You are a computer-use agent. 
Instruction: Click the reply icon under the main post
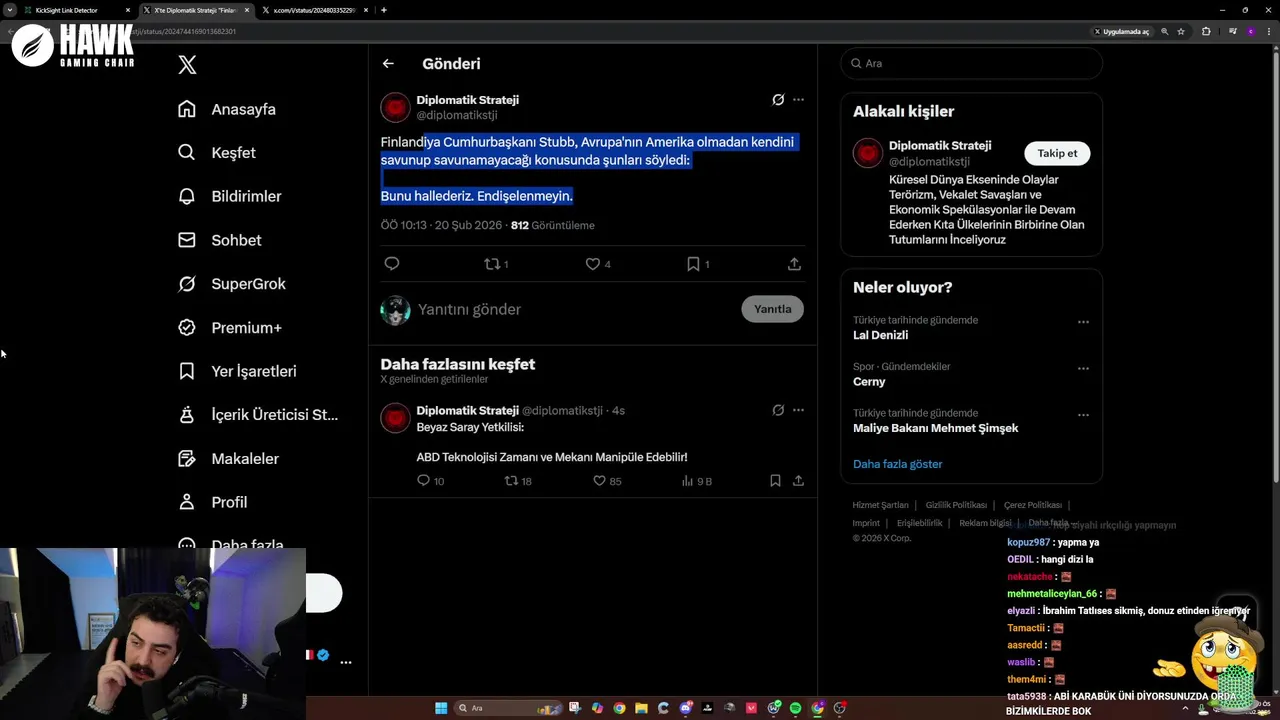(x=392, y=264)
